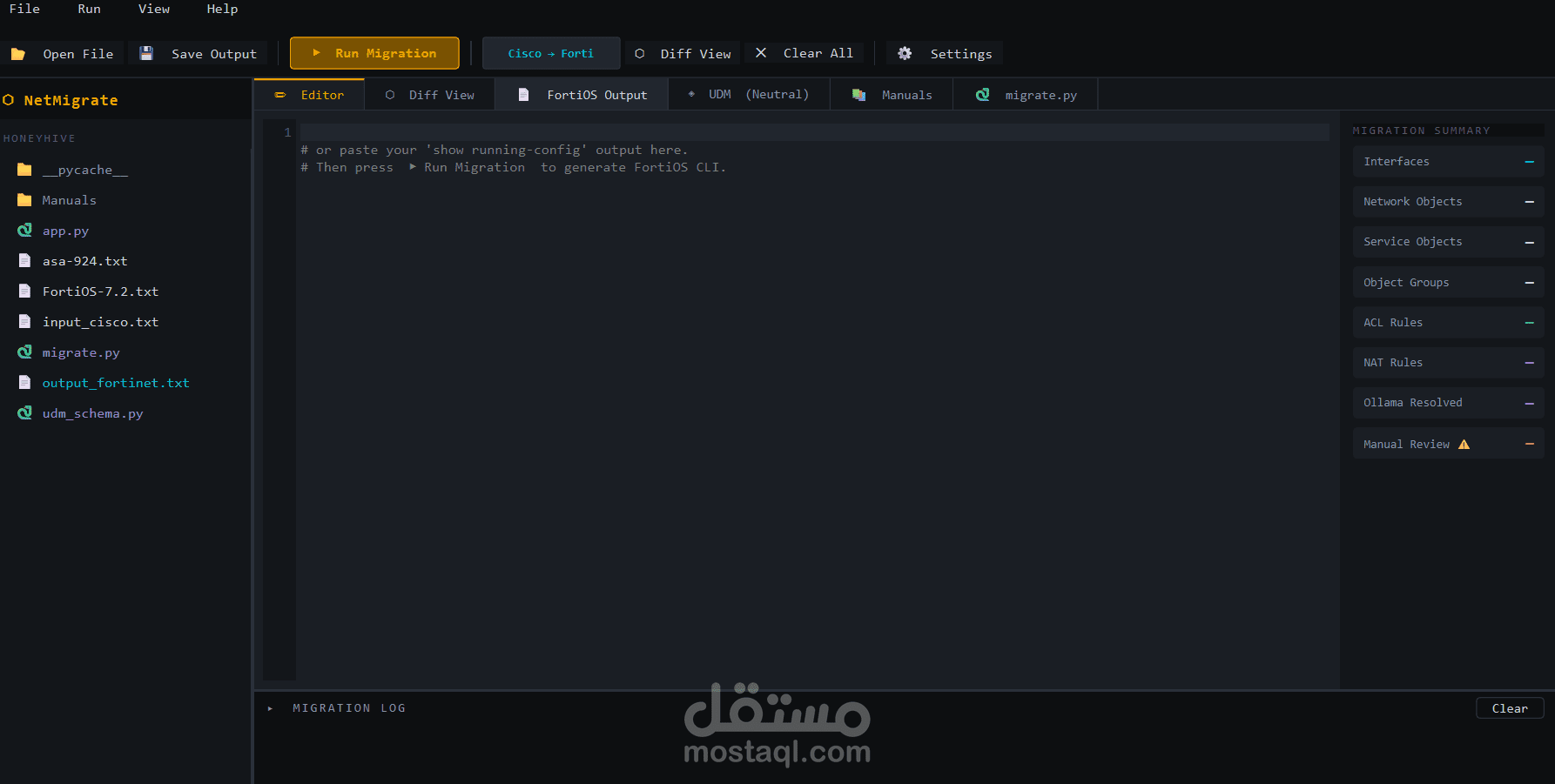Screen dimensions: 1555x784
Task: Expand the Manual Review summary row
Action: point(1448,444)
